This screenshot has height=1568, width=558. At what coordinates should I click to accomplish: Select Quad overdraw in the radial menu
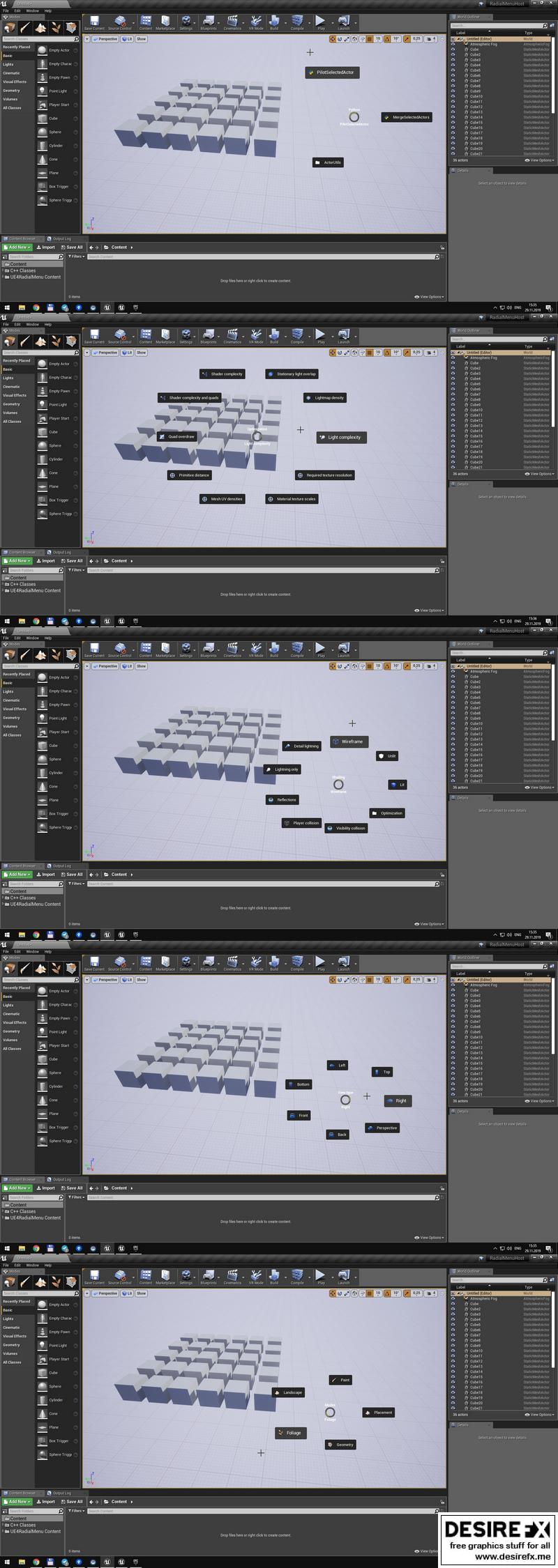tap(177, 437)
